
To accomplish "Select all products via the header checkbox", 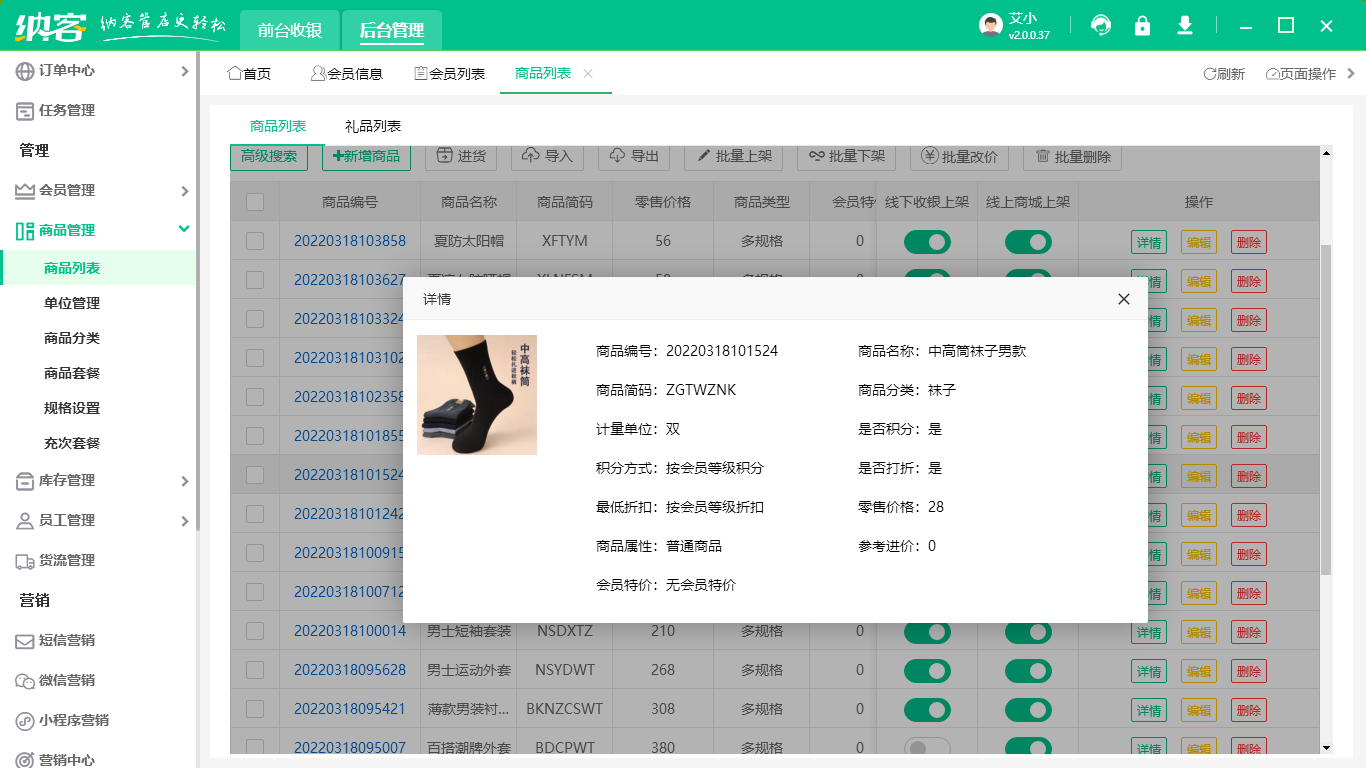I will (x=254, y=201).
